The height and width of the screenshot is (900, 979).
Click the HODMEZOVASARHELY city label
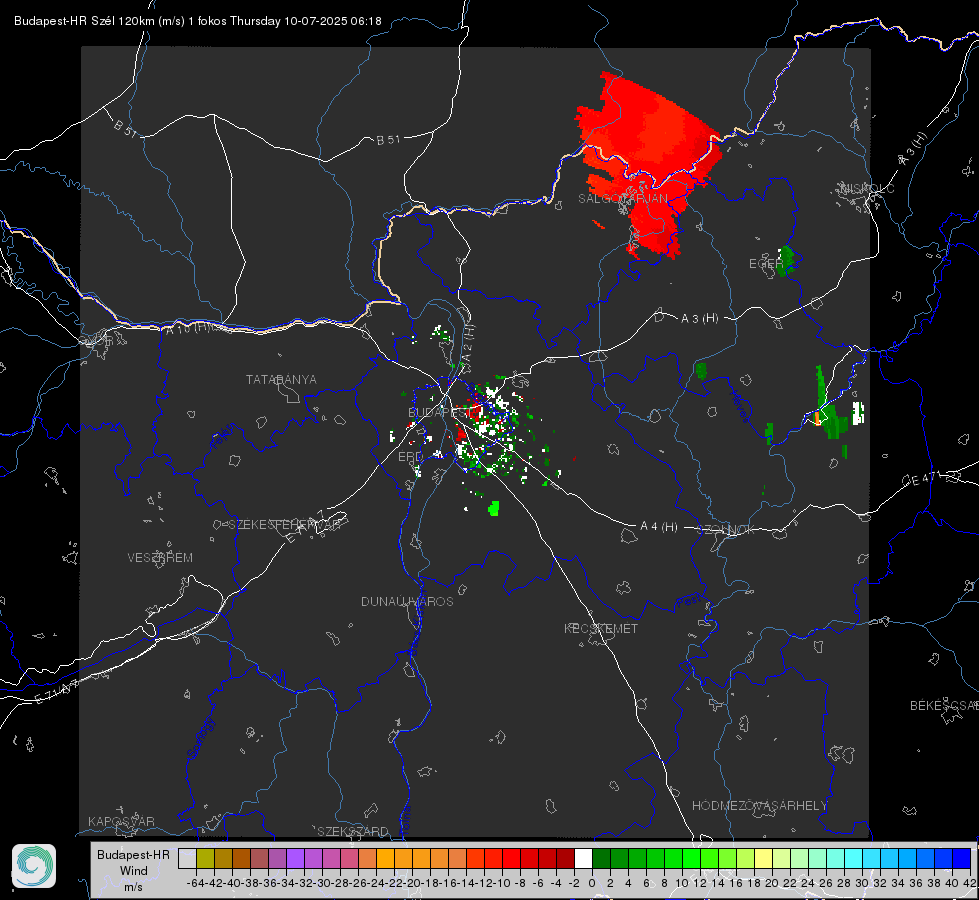pos(759,805)
